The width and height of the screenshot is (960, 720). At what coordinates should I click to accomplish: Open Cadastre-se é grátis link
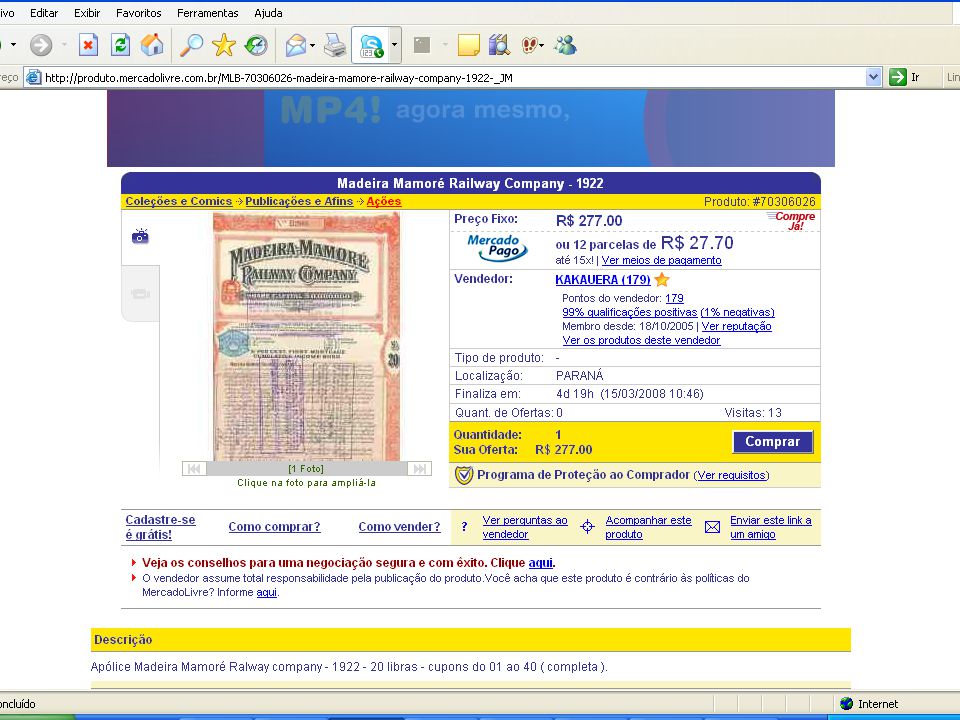point(160,527)
